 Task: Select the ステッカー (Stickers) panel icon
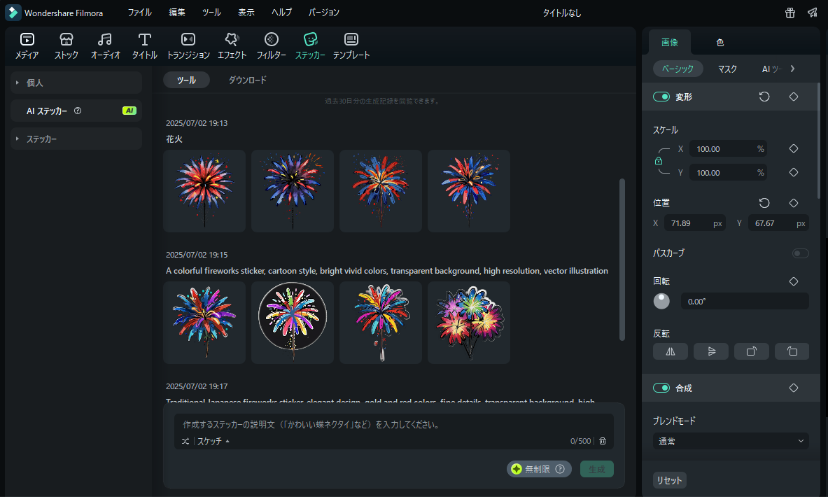pos(310,45)
